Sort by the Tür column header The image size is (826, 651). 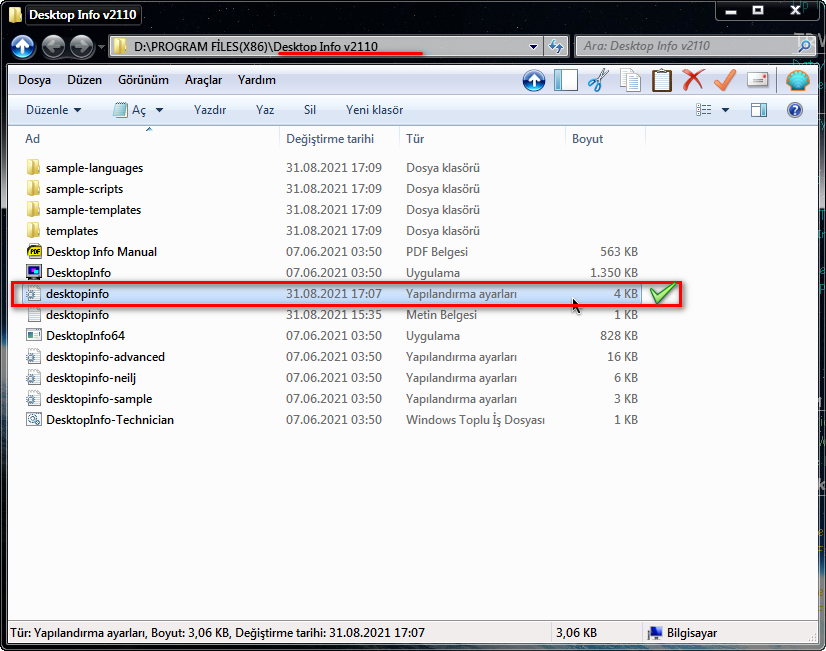click(482, 139)
